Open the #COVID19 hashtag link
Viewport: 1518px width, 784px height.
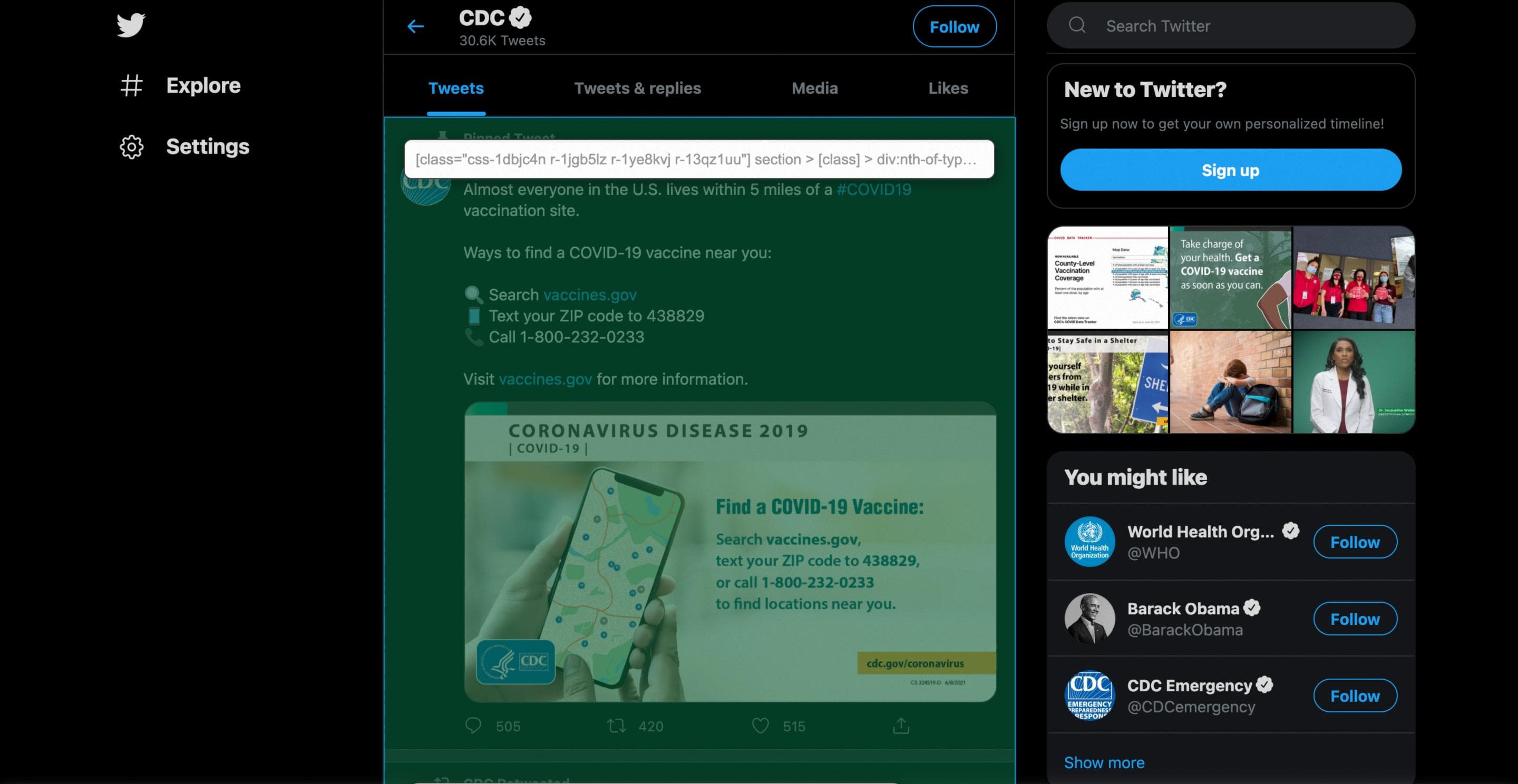[x=874, y=190]
